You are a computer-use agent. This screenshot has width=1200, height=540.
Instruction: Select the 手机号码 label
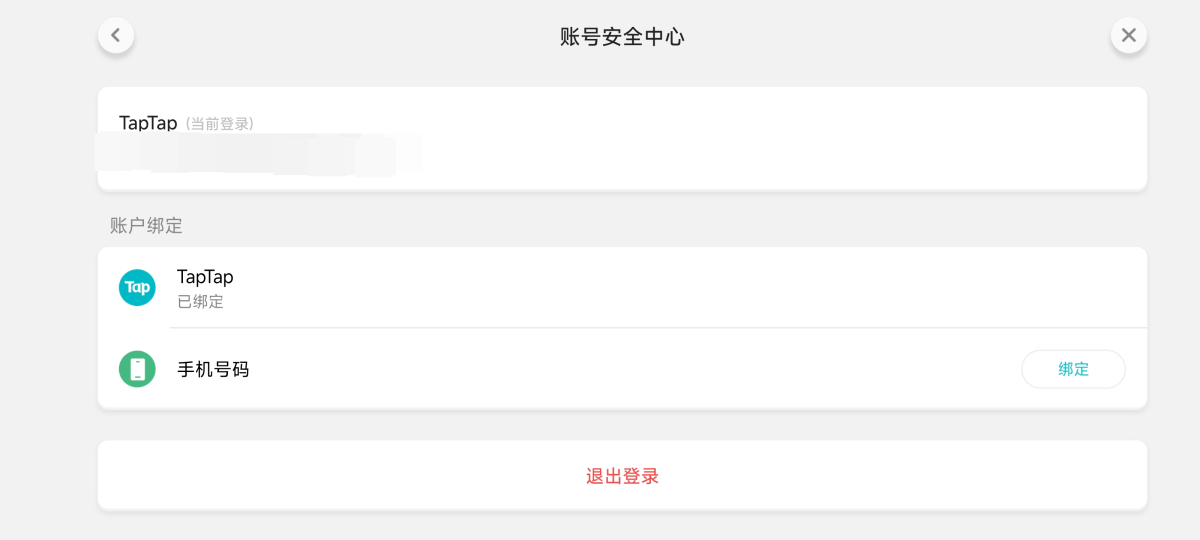tap(213, 369)
